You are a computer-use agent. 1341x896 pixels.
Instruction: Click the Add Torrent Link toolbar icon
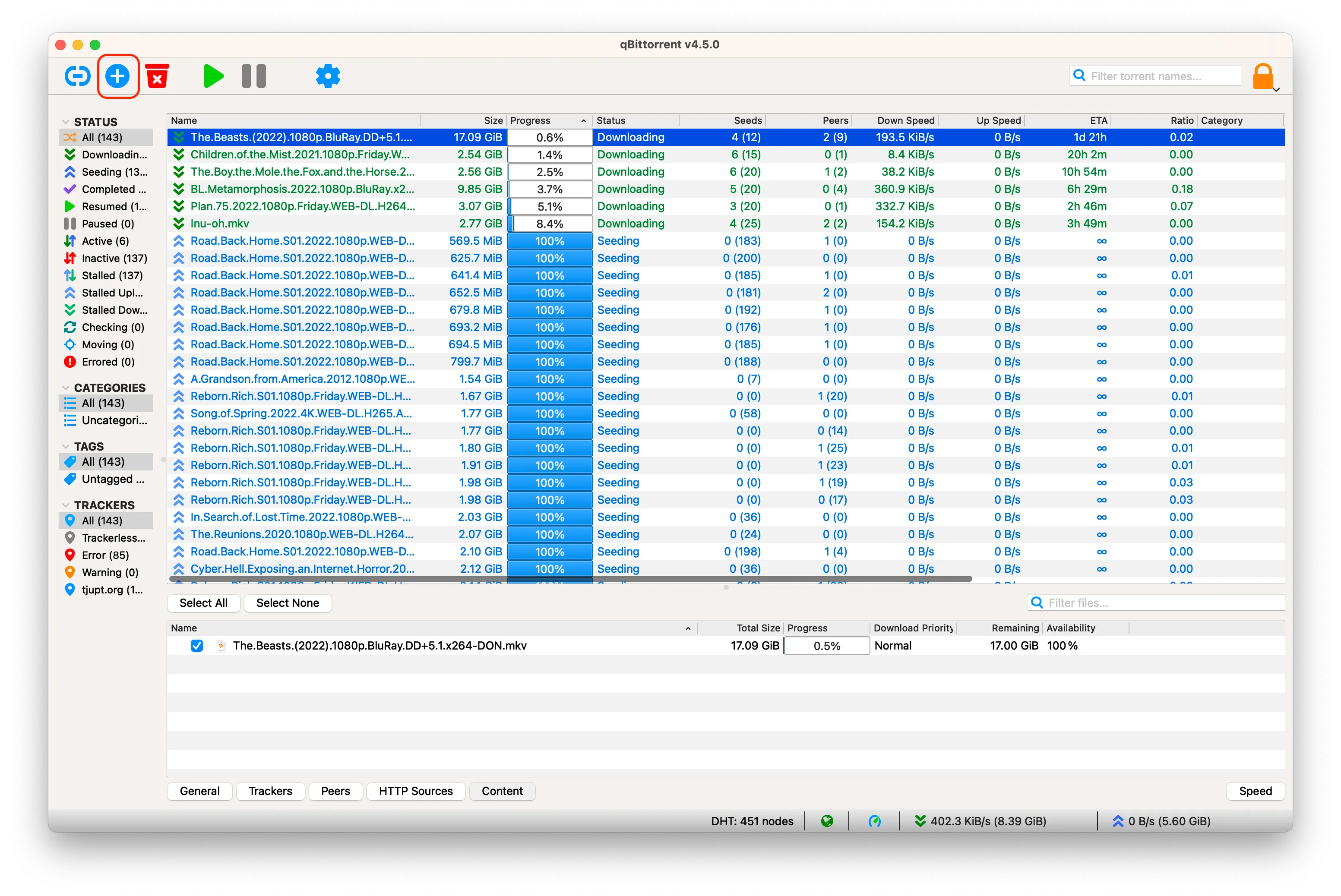(78, 76)
